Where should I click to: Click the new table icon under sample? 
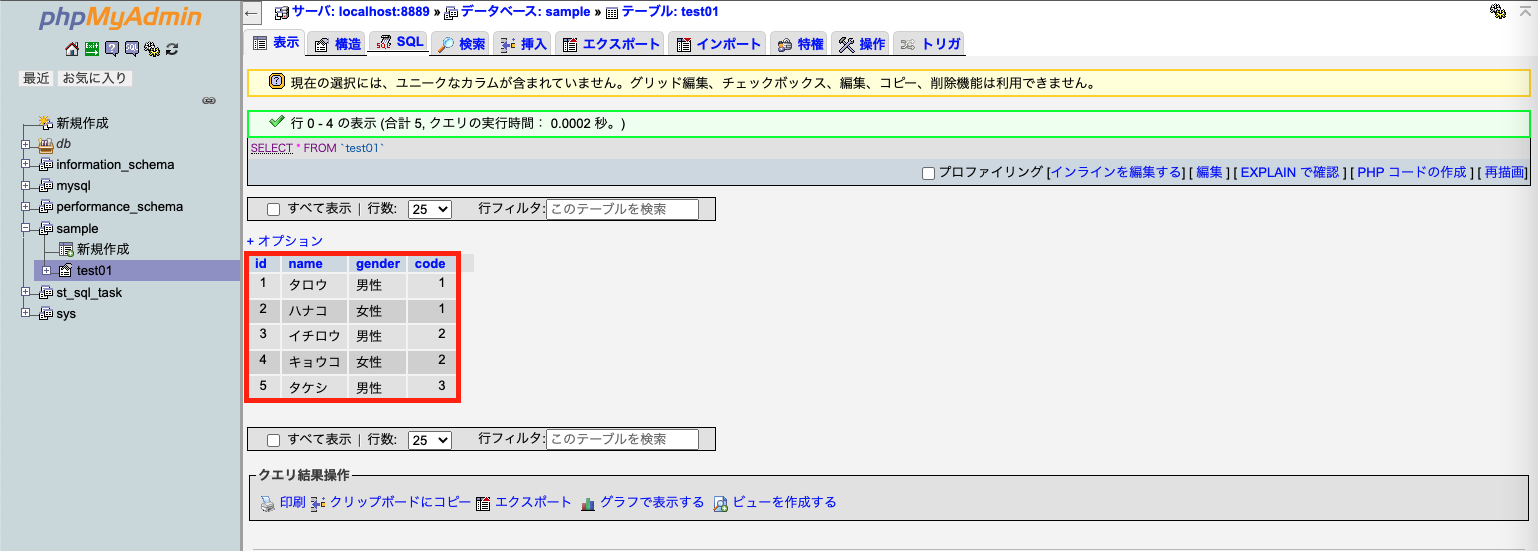[66, 249]
